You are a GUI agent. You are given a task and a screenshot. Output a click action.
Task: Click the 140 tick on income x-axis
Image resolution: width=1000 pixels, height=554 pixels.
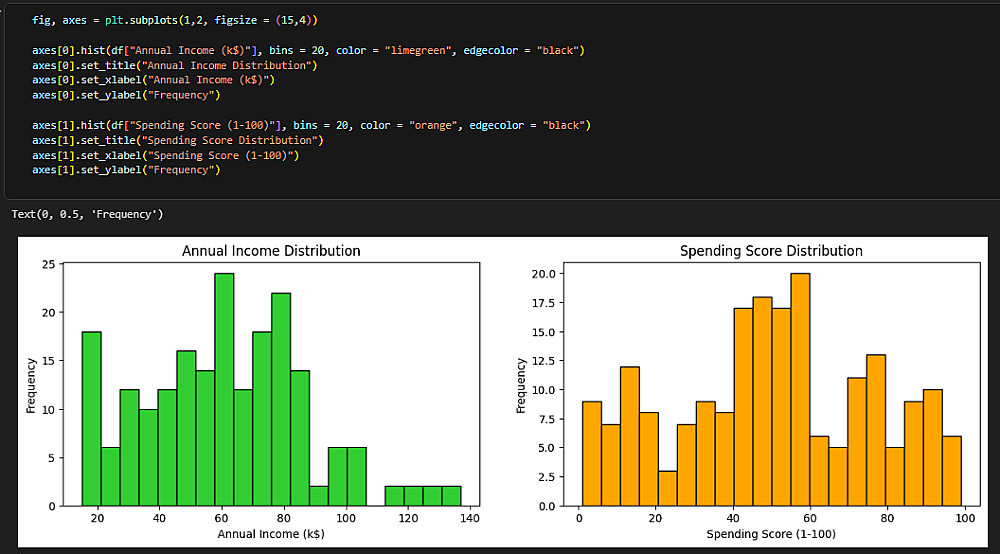click(470, 519)
